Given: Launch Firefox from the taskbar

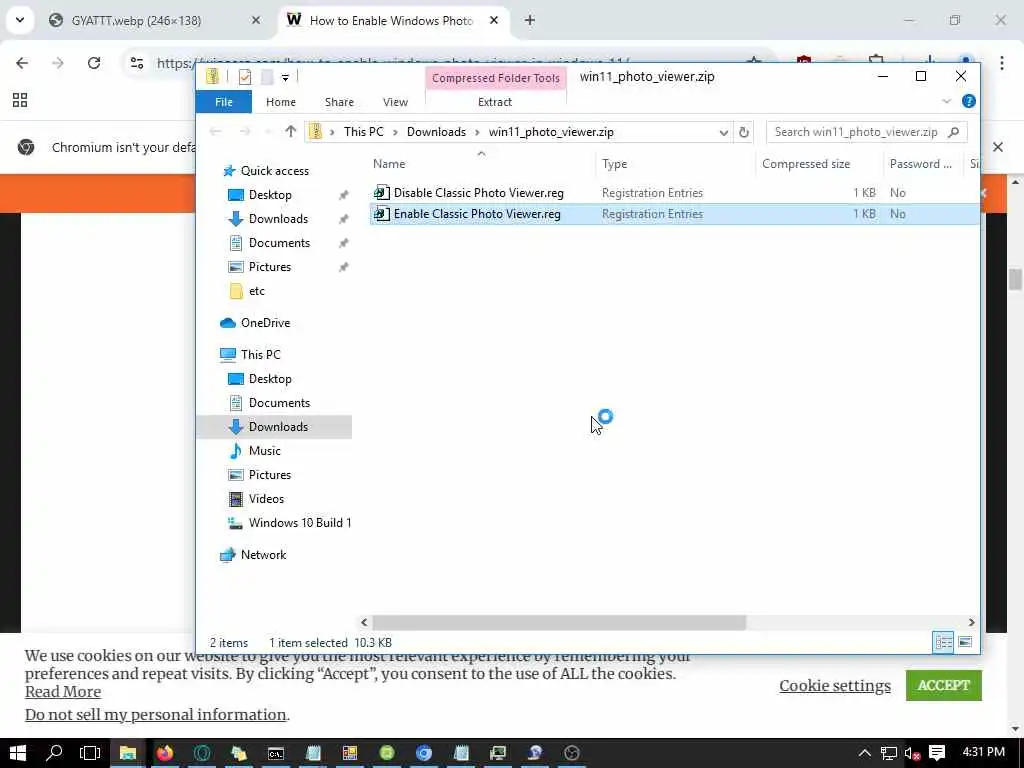Looking at the screenshot, I should pyautogui.click(x=165, y=753).
